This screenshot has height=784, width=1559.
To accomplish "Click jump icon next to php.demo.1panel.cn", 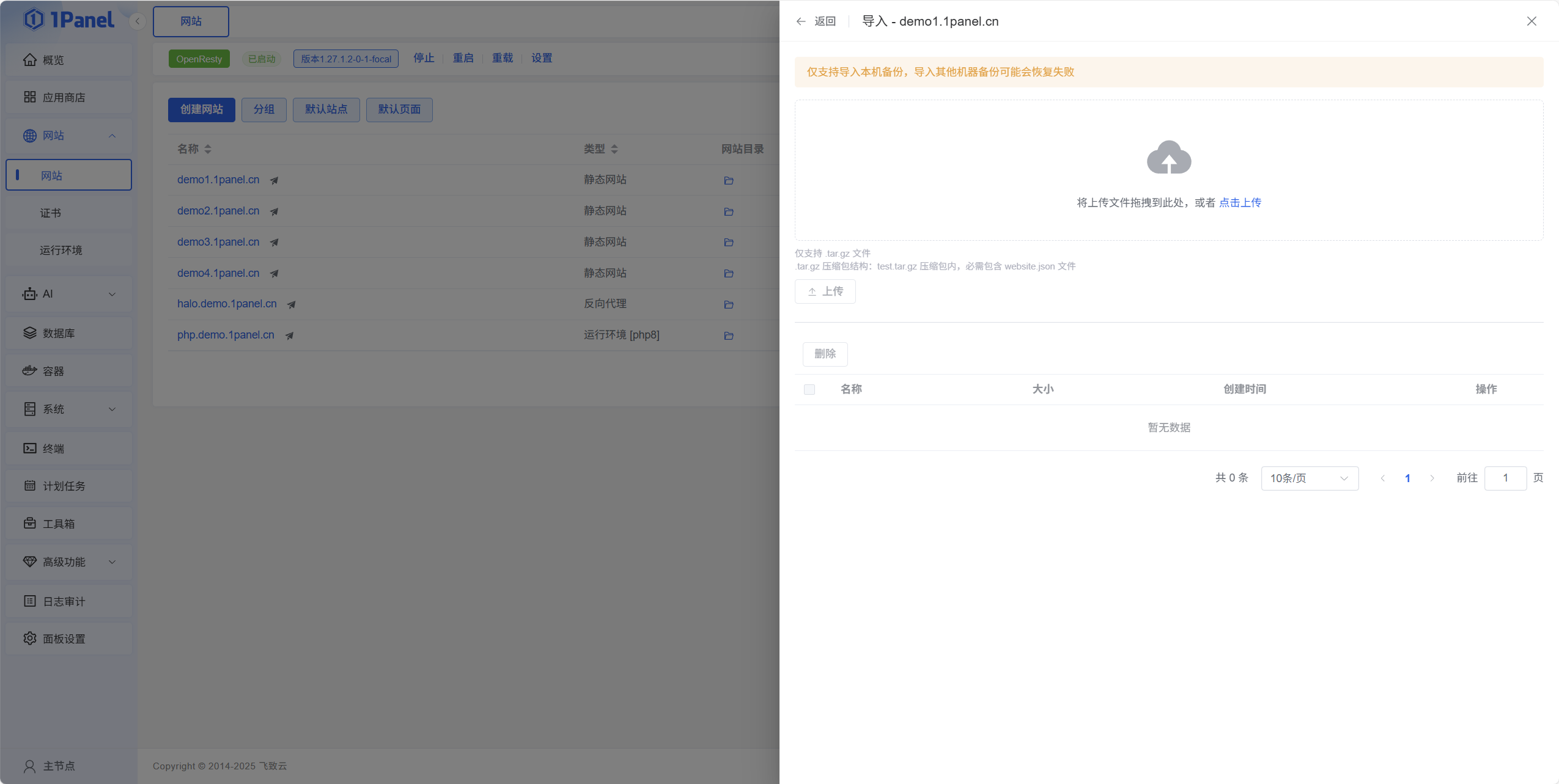I will coord(289,335).
